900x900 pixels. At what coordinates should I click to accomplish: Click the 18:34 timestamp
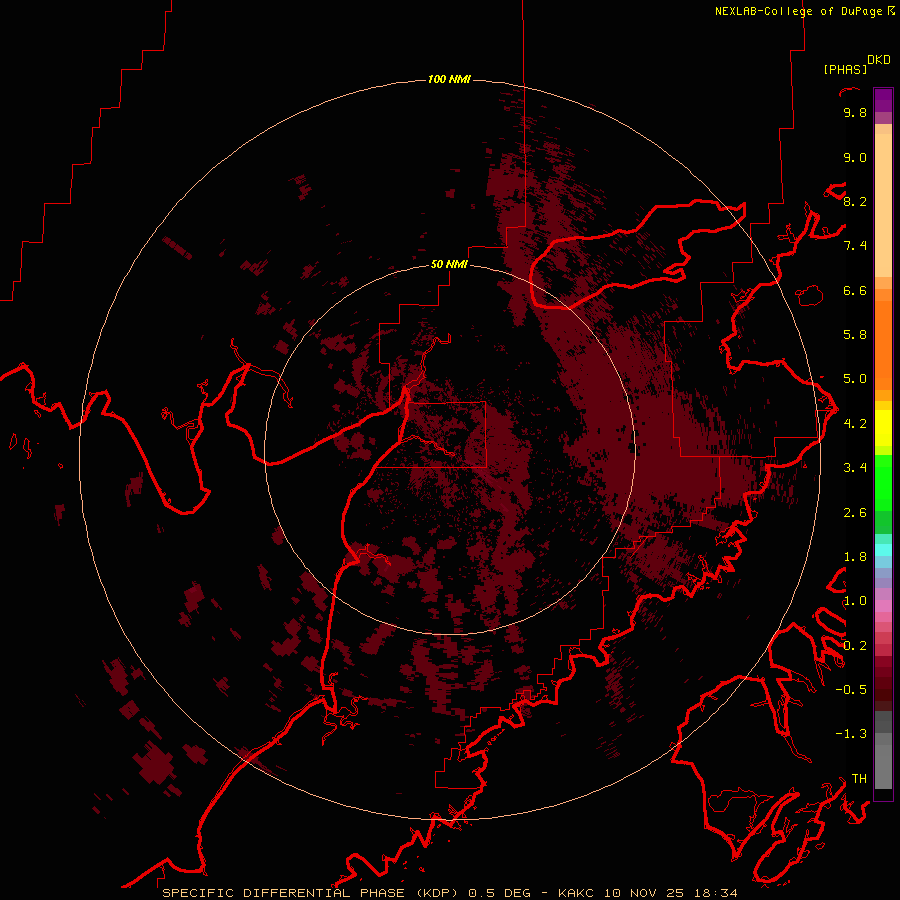715,893
